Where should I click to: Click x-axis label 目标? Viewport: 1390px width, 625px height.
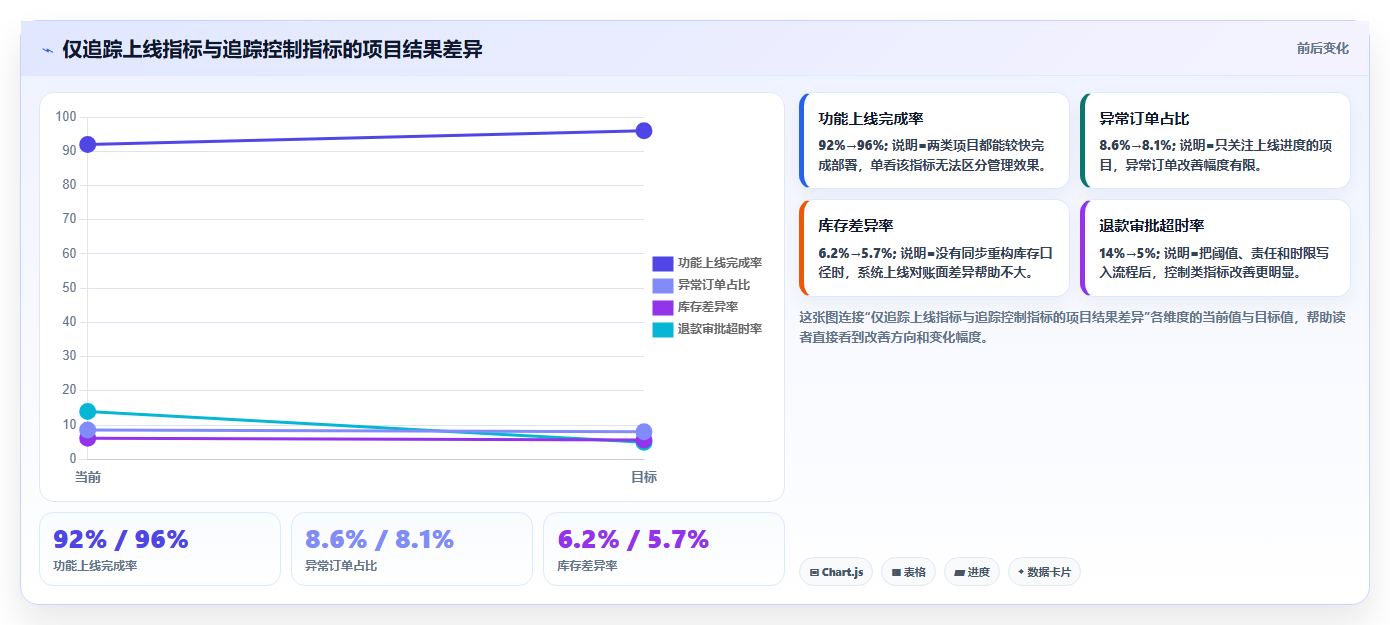point(644,477)
